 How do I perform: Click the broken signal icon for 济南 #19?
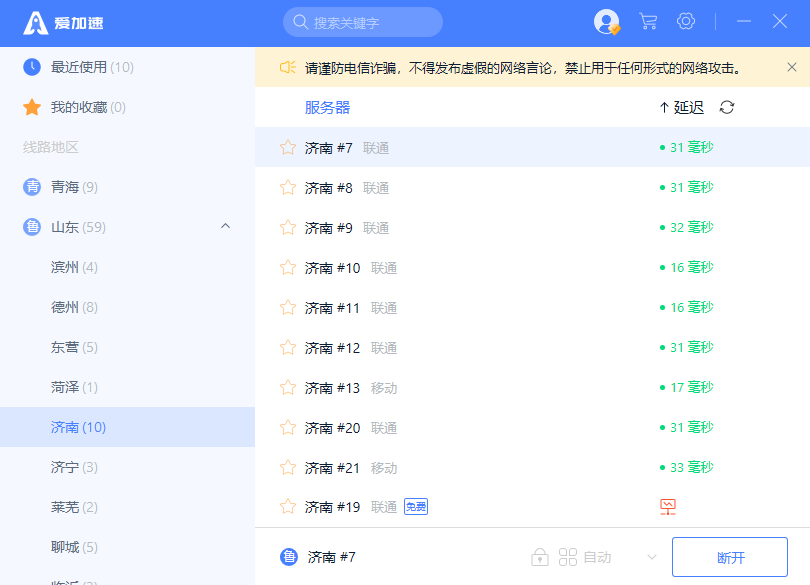pyautogui.click(x=668, y=507)
